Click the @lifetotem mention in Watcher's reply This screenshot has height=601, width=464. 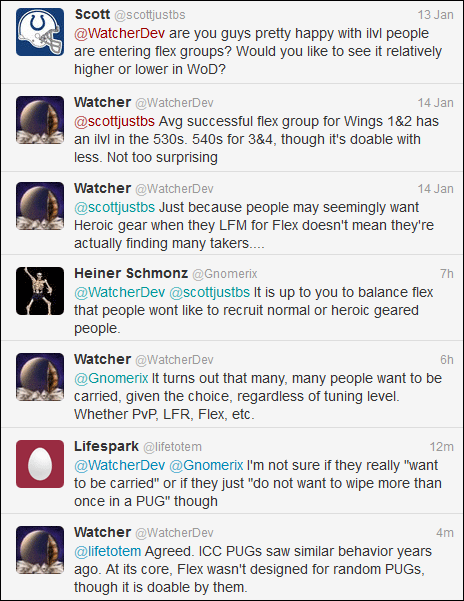[x=108, y=552]
